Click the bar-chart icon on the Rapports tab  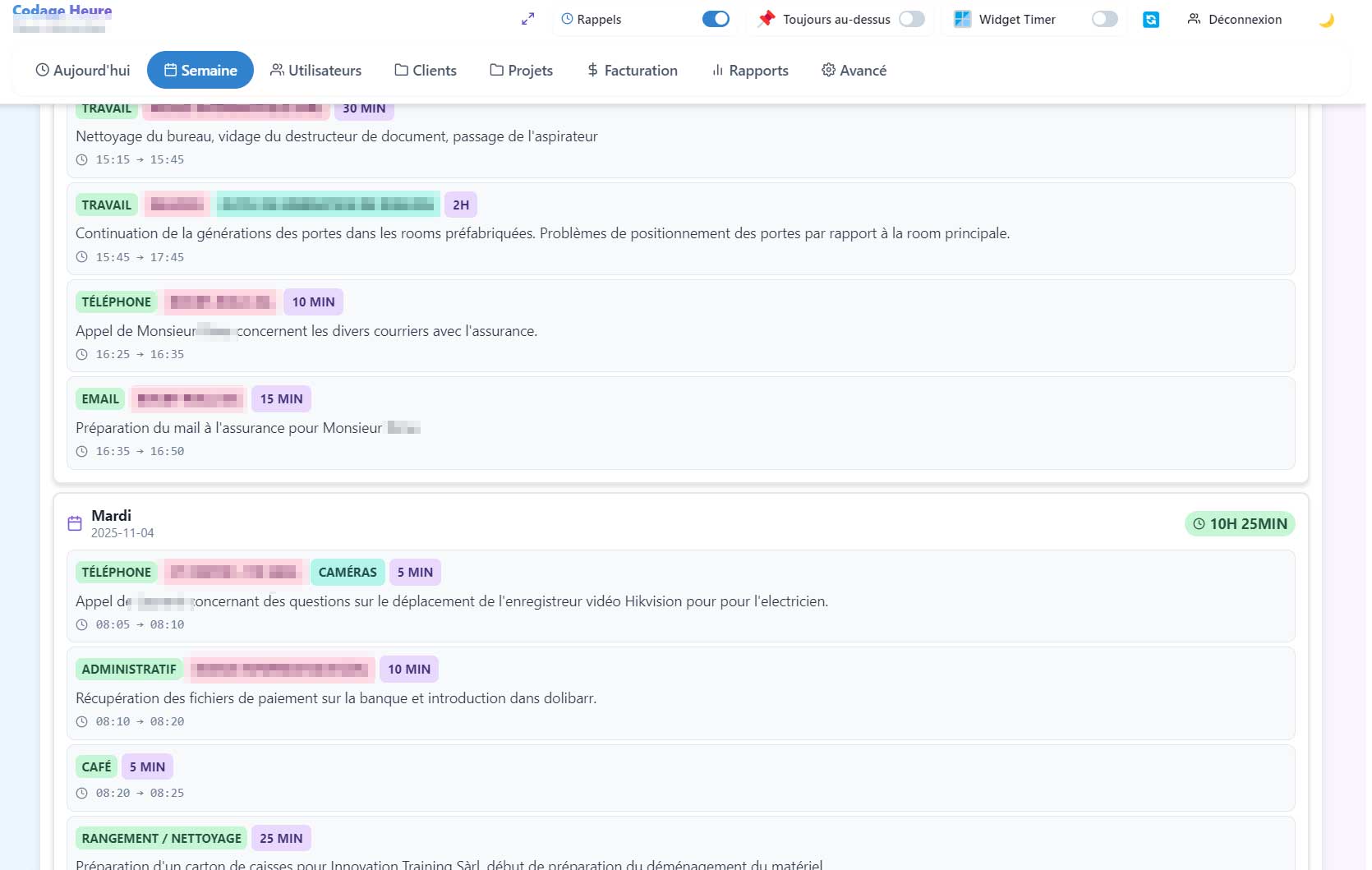point(716,70)
